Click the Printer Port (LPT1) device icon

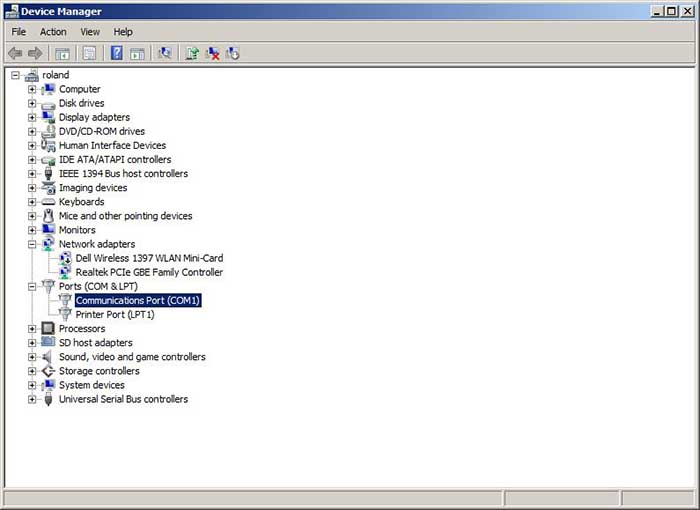pyautogui.click(x=65, y=314)
